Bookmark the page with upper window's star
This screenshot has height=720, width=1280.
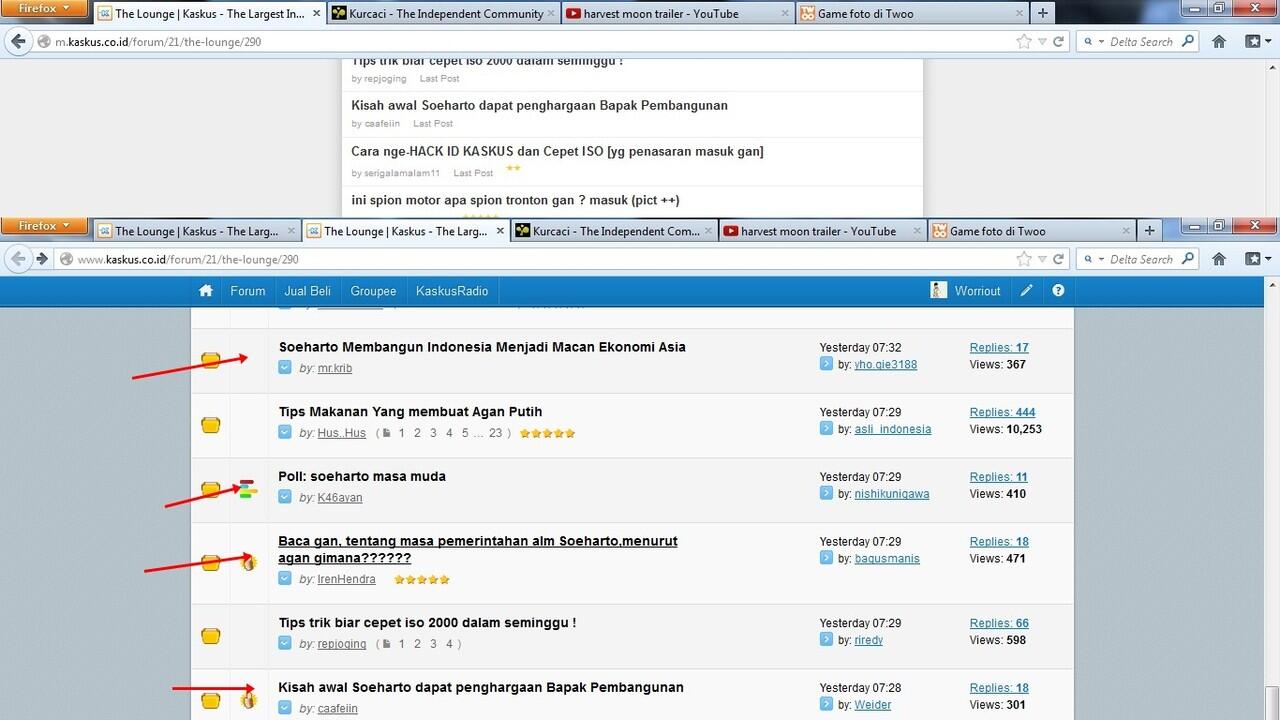(1023, 42)
